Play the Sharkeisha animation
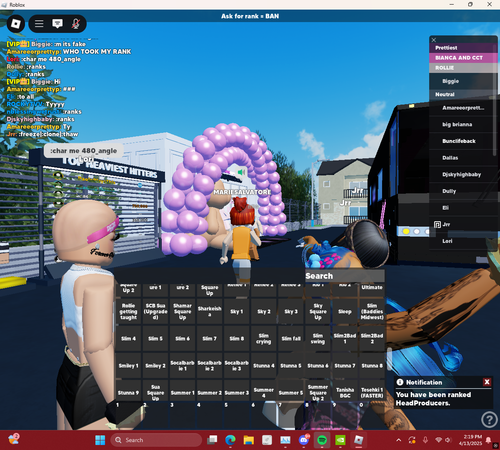Image resolution: width=500 pixels, height=450 pixels. (210, 312)
